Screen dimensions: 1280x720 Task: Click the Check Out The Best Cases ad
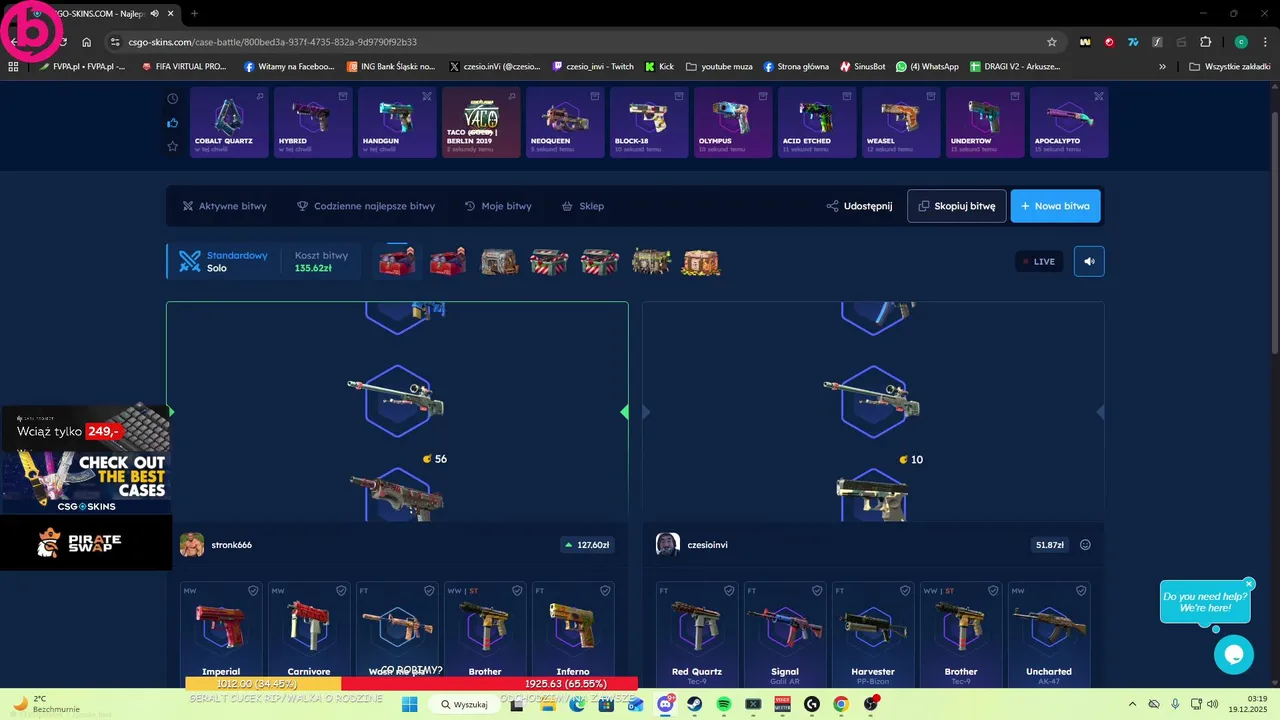pos(86,482)
